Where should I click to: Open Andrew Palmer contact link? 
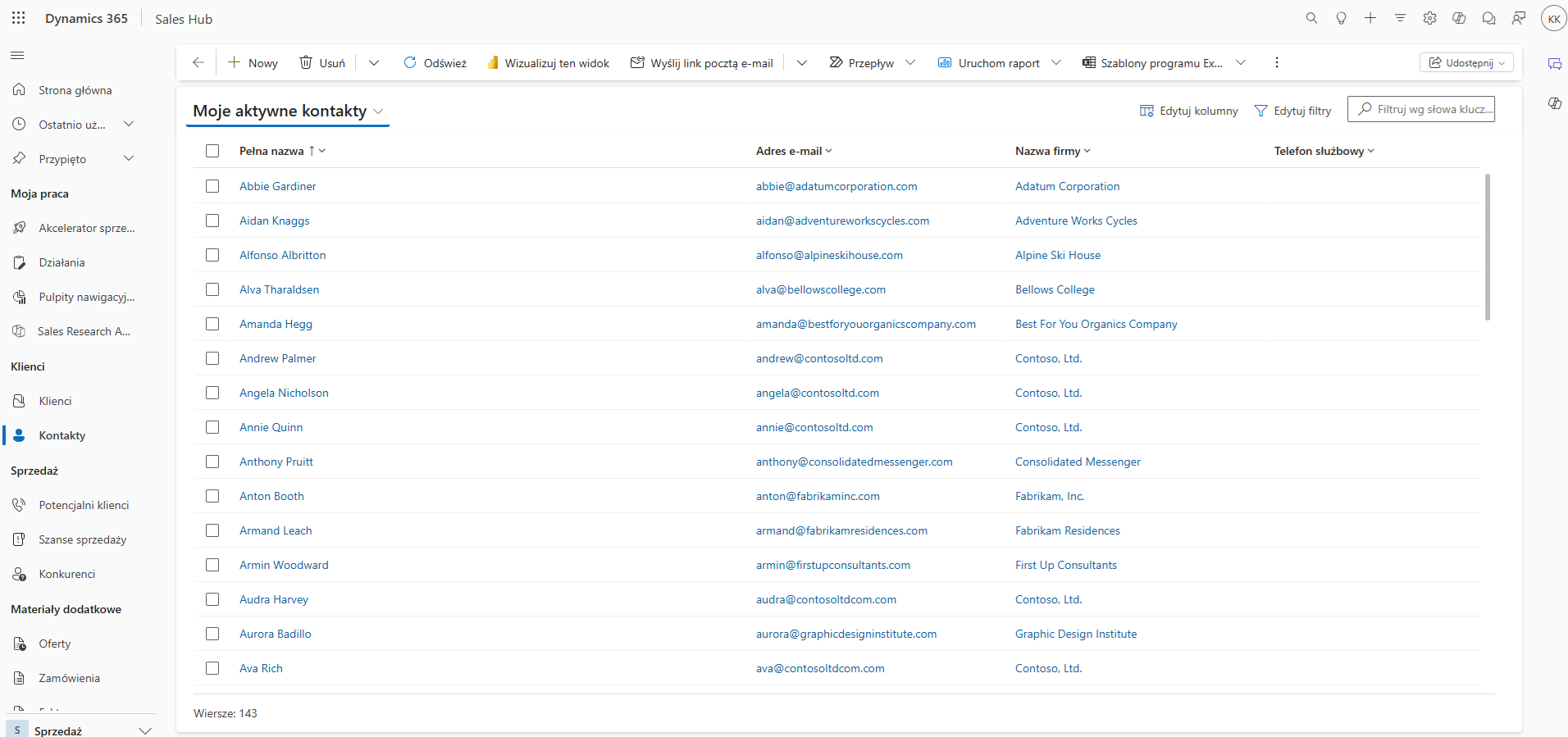[x=277, y=358]
